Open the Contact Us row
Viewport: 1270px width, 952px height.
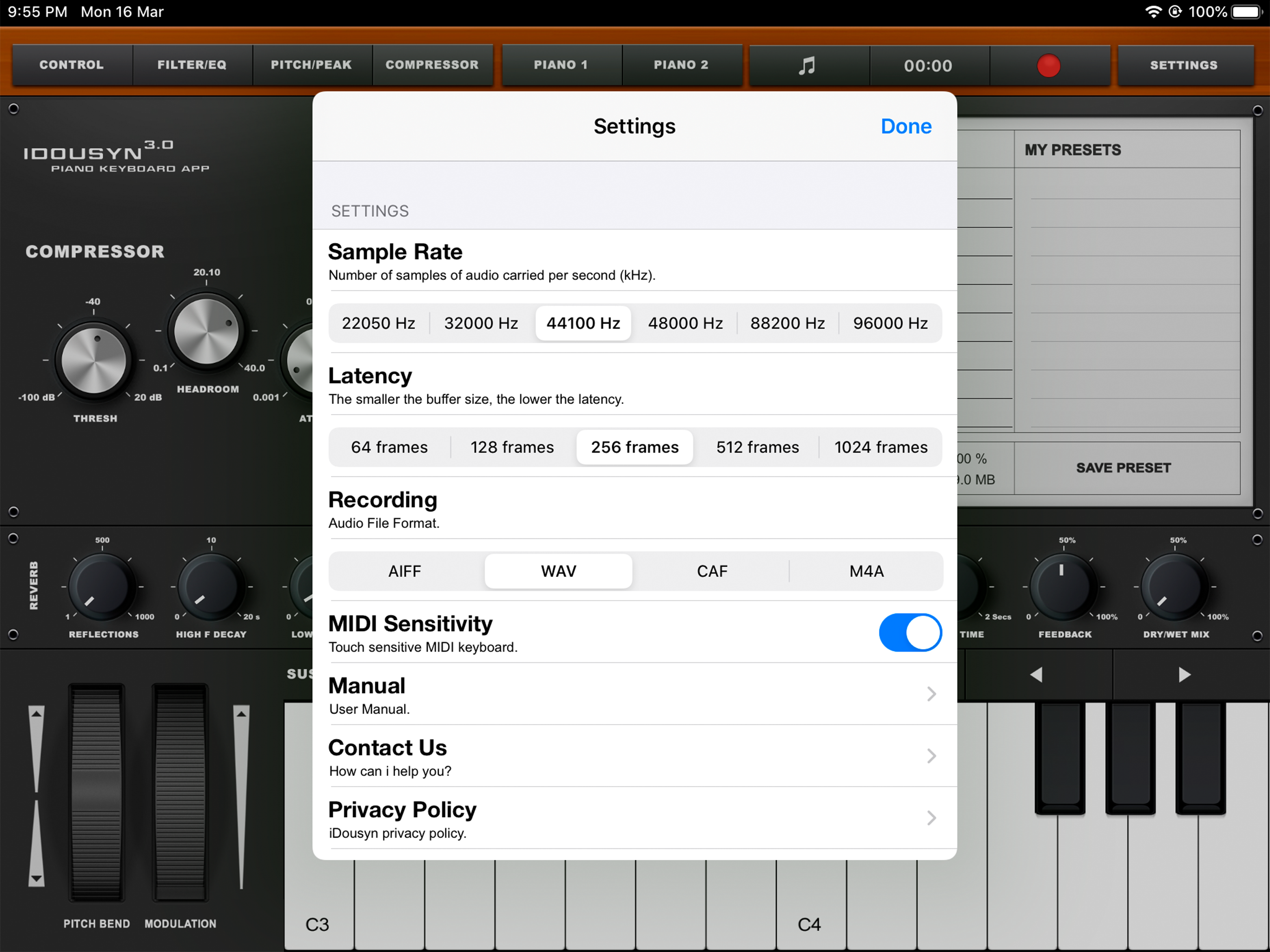(634, 756)
